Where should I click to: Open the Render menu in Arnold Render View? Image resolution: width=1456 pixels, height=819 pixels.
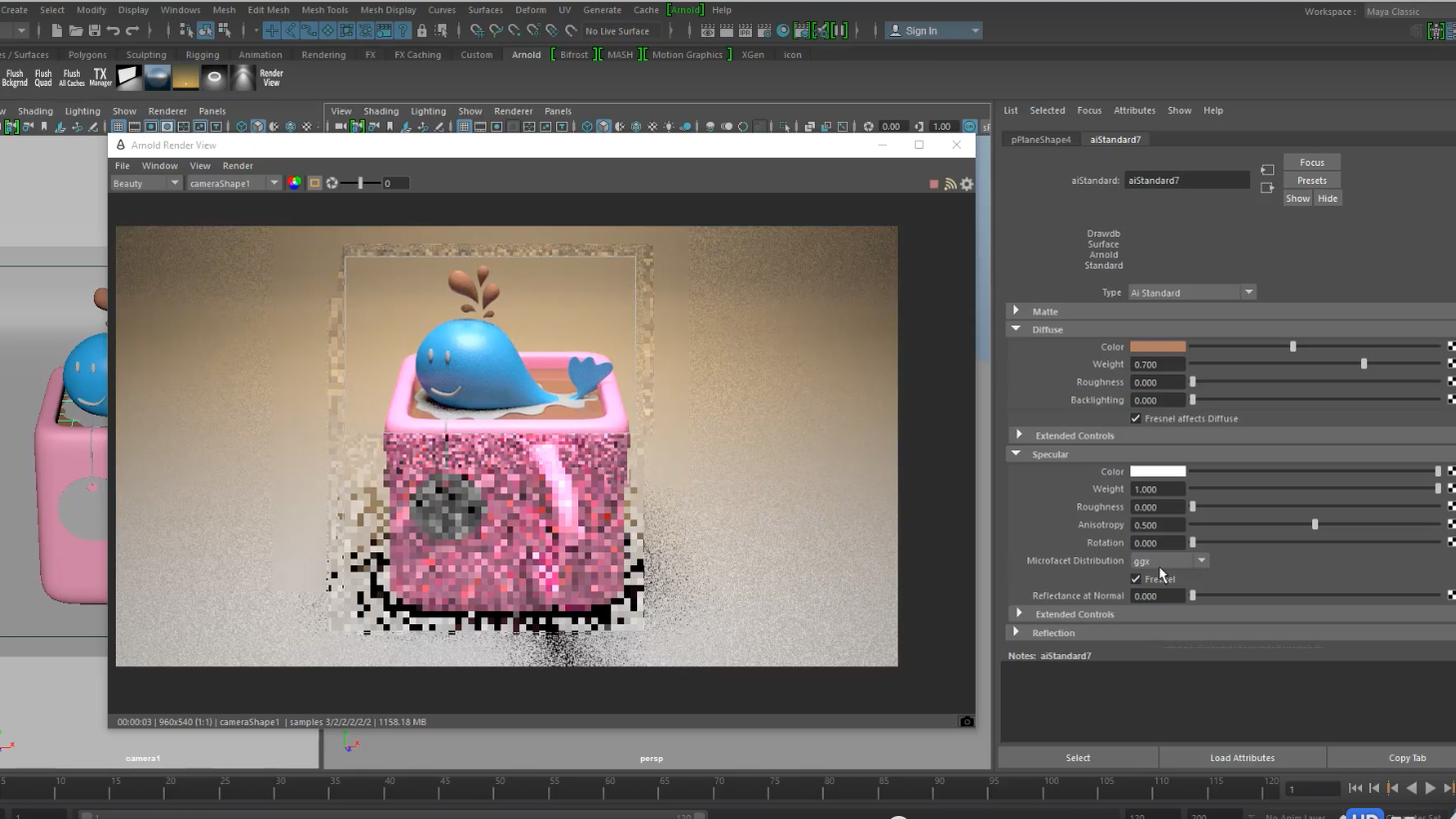(238, 166)
